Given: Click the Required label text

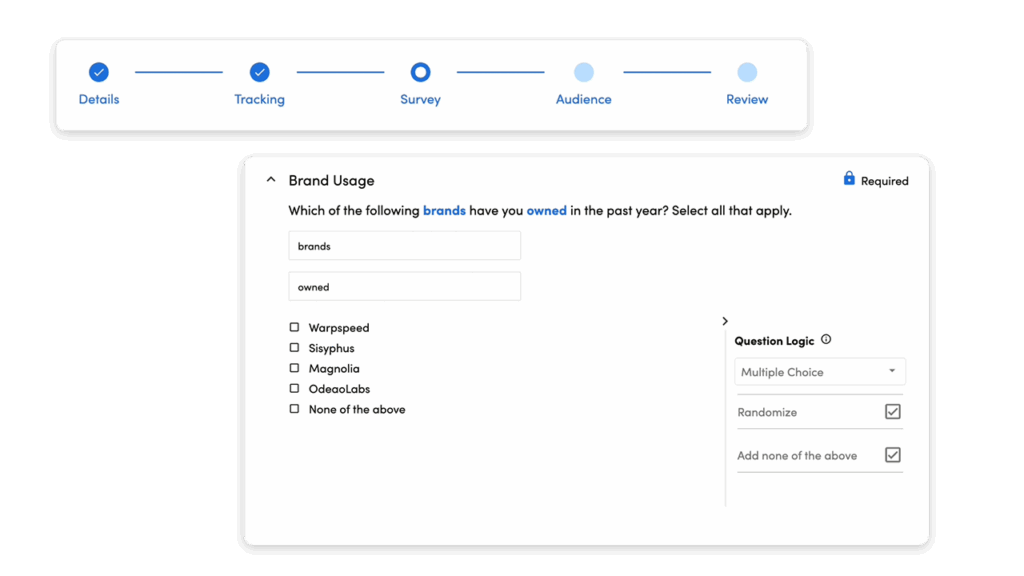Looking at the screenshot, I should (884, 181).
